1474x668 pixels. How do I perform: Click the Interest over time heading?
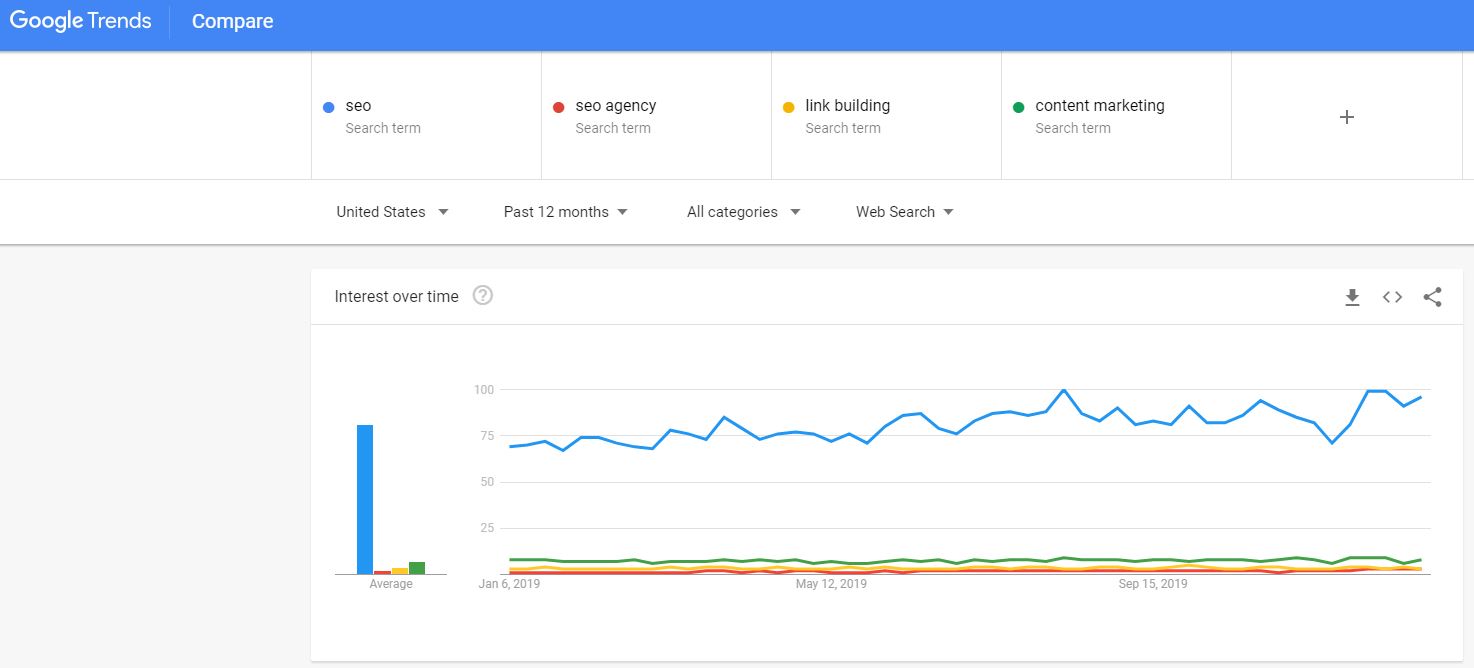coord(396,296)
